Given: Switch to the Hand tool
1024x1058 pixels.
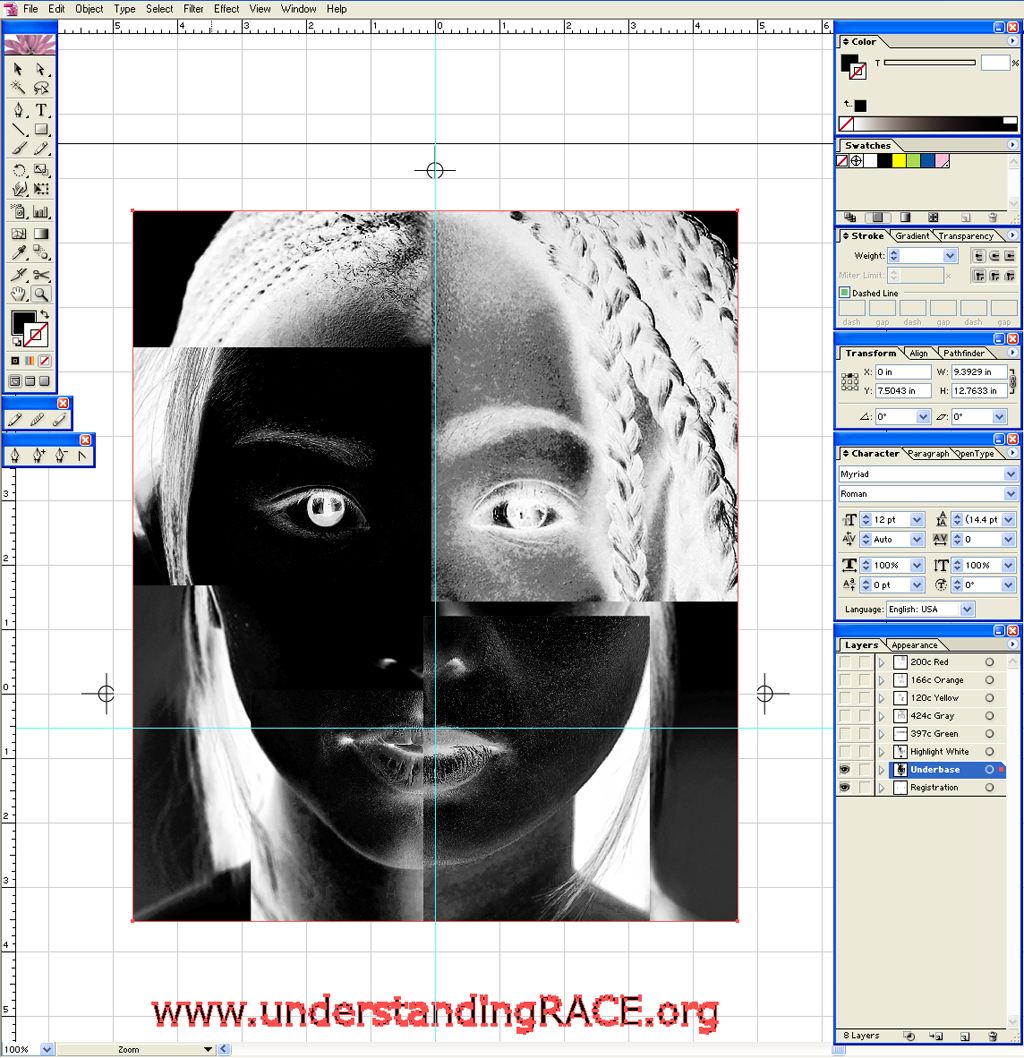Looking at the screenshot, I should (x=18, y=294).
